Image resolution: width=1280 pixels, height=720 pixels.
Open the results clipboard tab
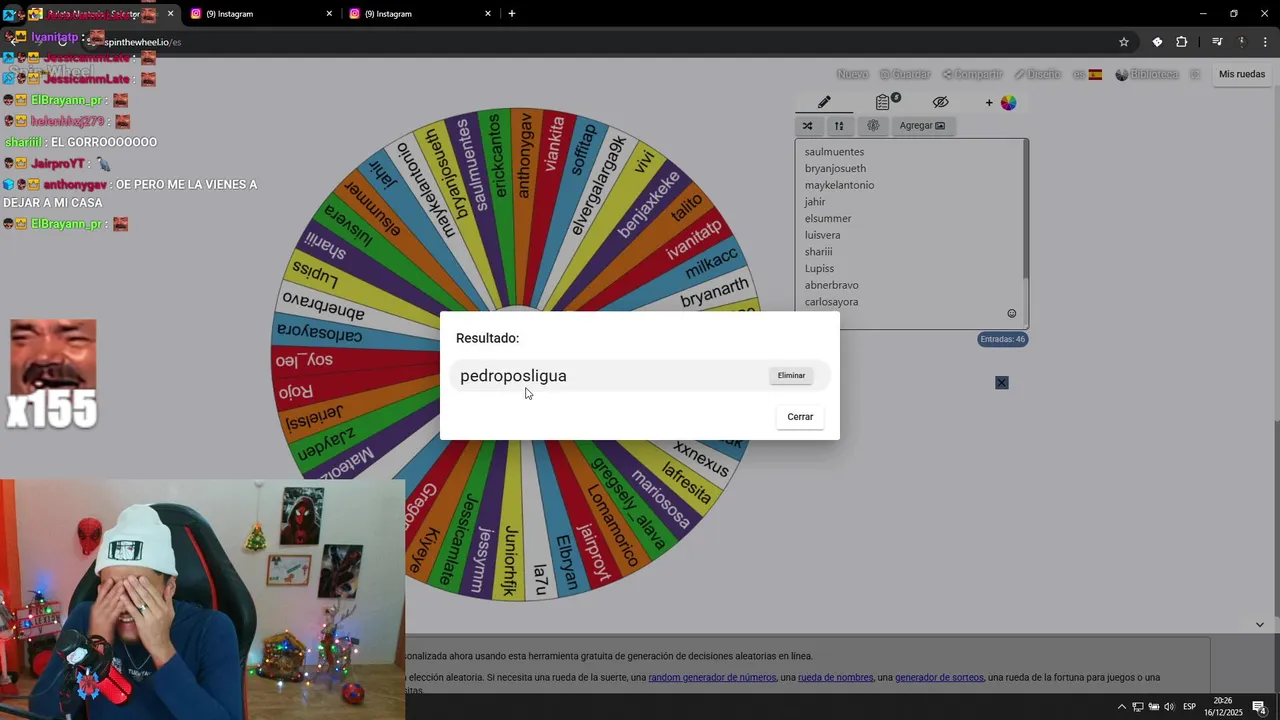point(884,102)
